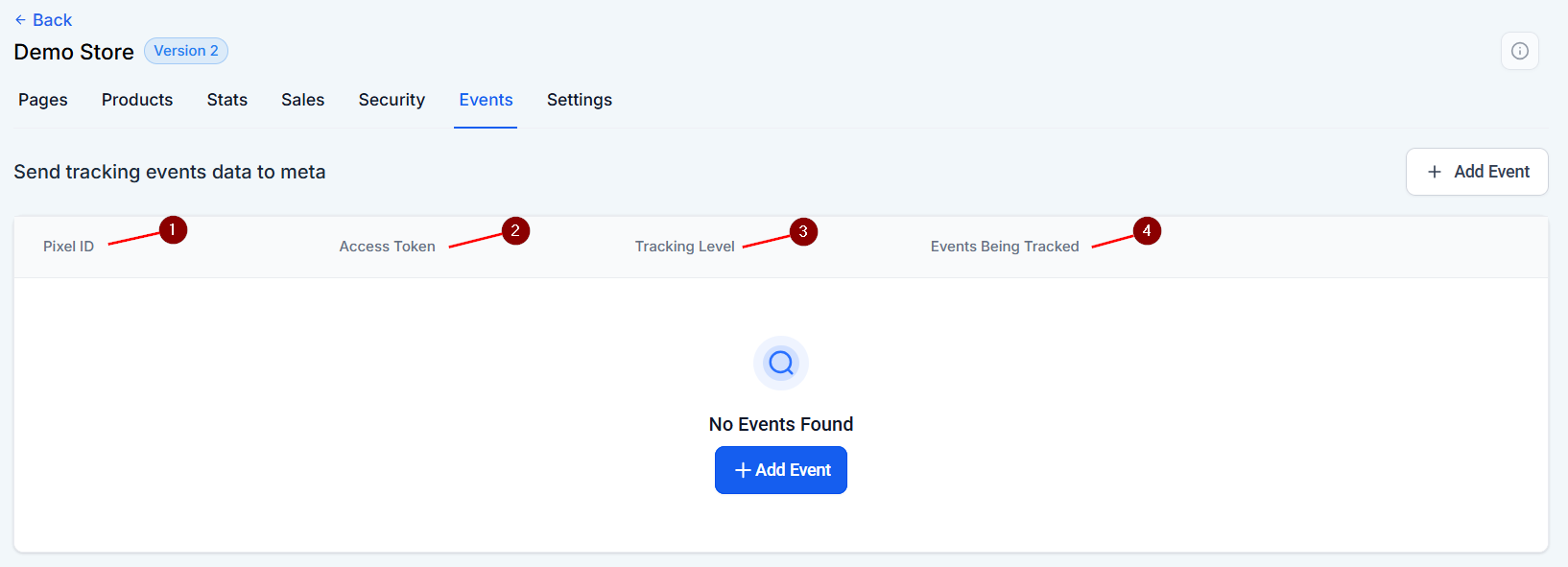Open the Security tab
The width and height of the screenshot is (1568, 567).
(x=392, y=100)
